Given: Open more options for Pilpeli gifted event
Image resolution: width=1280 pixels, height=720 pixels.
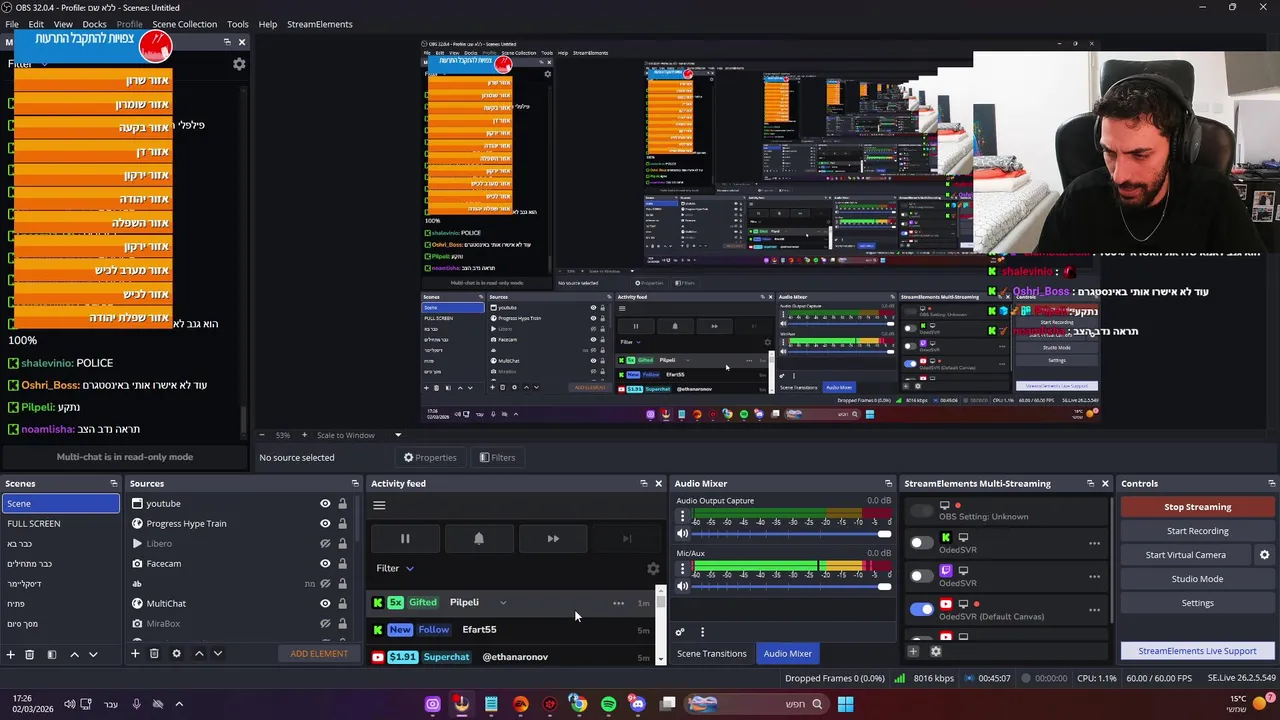Looking at the screenshot, I should (x=618, y=603).
